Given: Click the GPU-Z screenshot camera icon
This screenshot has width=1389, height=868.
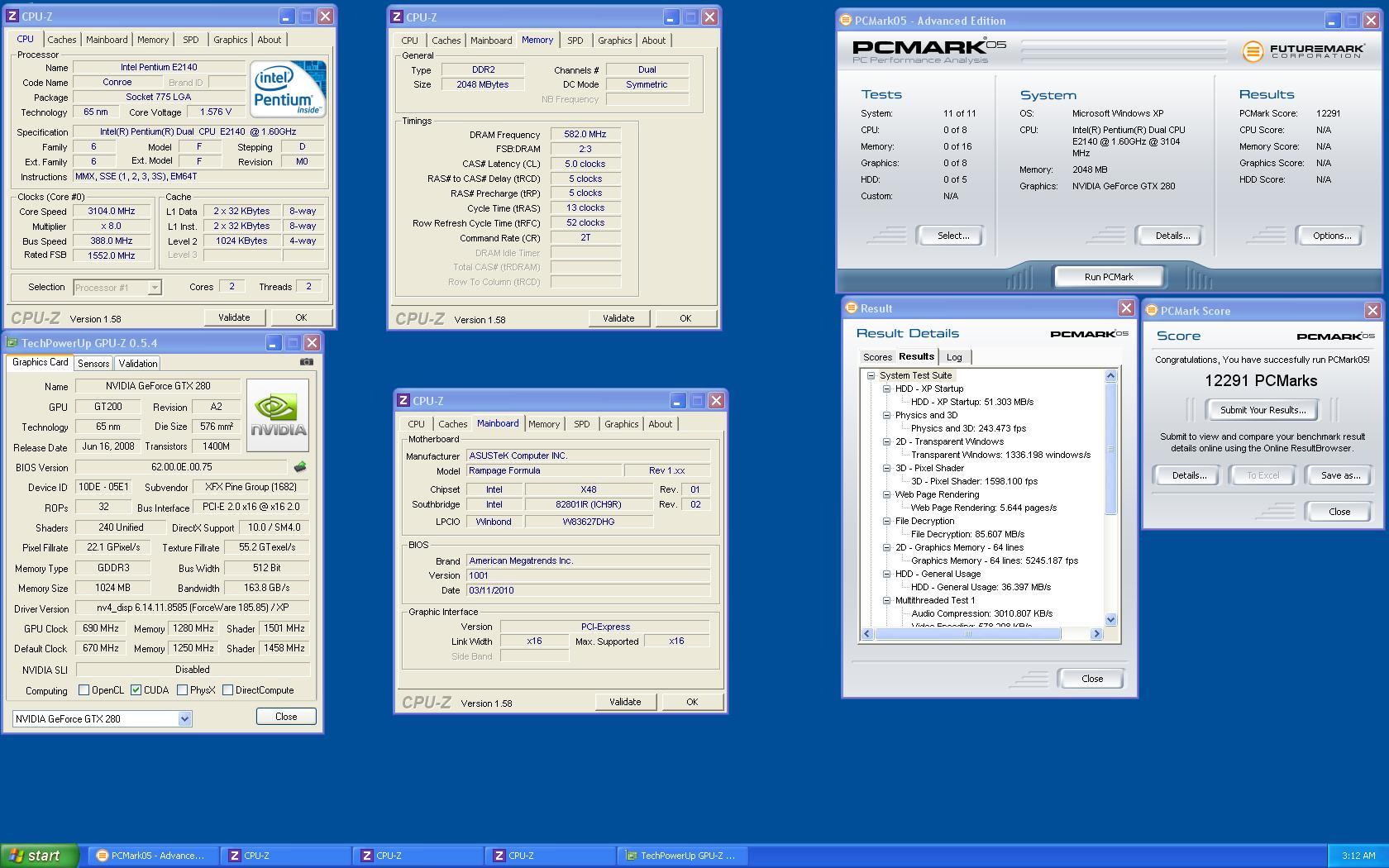Looking at the screenshot, I should tap(307, 362).
